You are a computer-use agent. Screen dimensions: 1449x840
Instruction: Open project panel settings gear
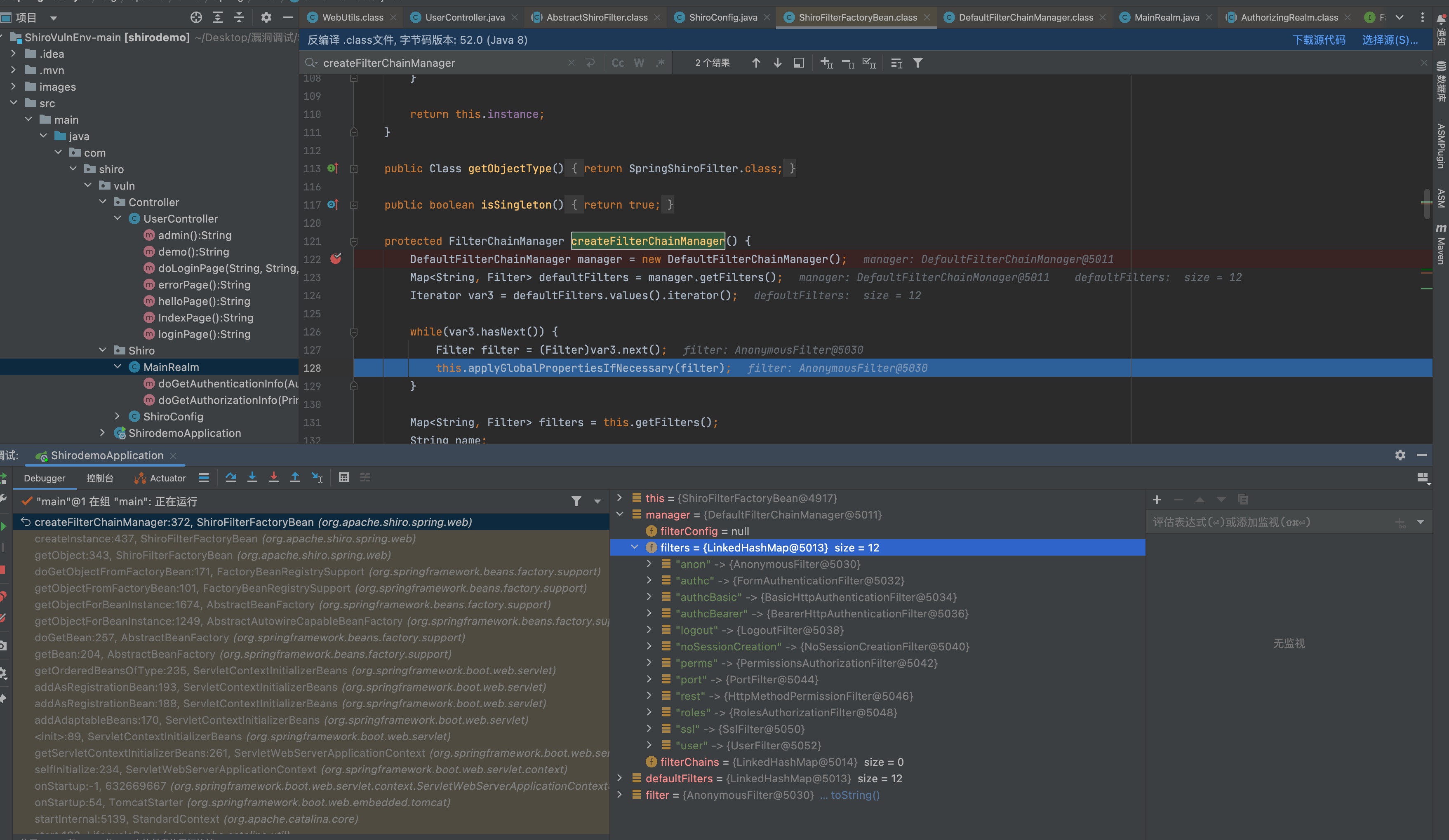coord(266,17)
